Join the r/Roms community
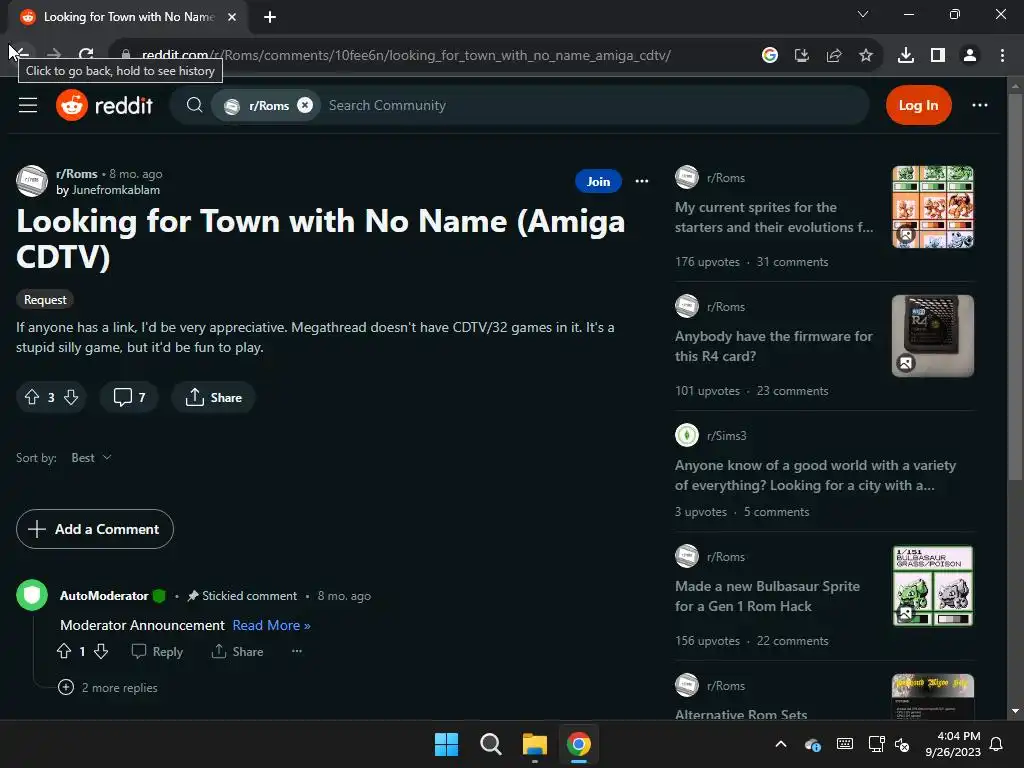Viewport: 1024px width, 768px height. 598,182
